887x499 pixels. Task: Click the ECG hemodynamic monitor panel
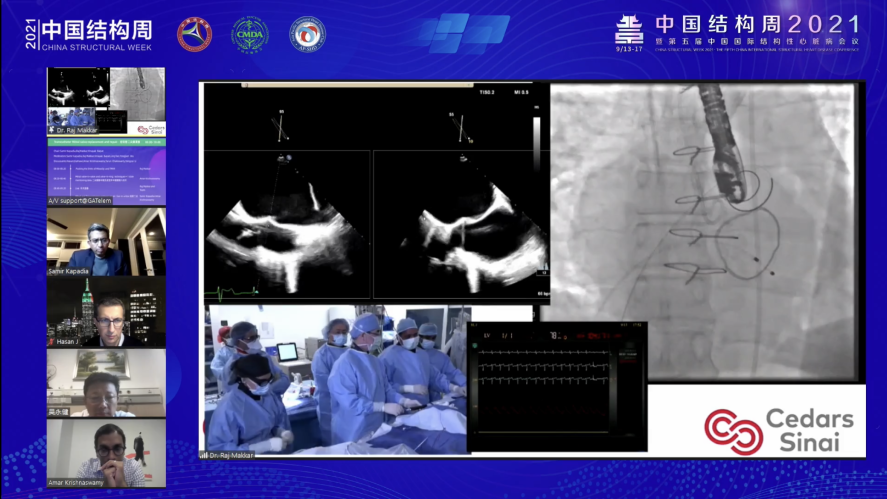557,386
